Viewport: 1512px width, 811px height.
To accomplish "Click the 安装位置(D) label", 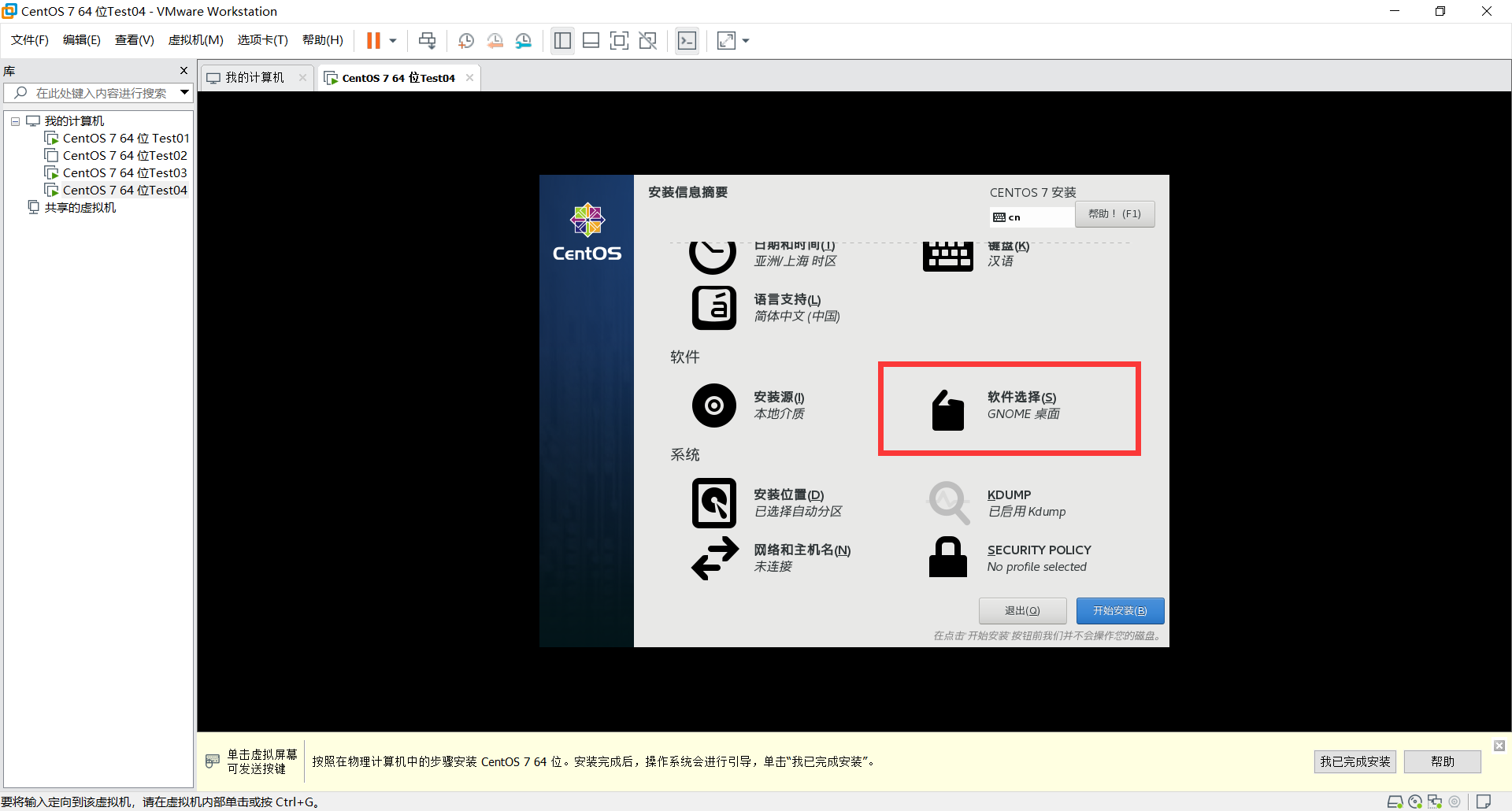I will click(789, 495).
